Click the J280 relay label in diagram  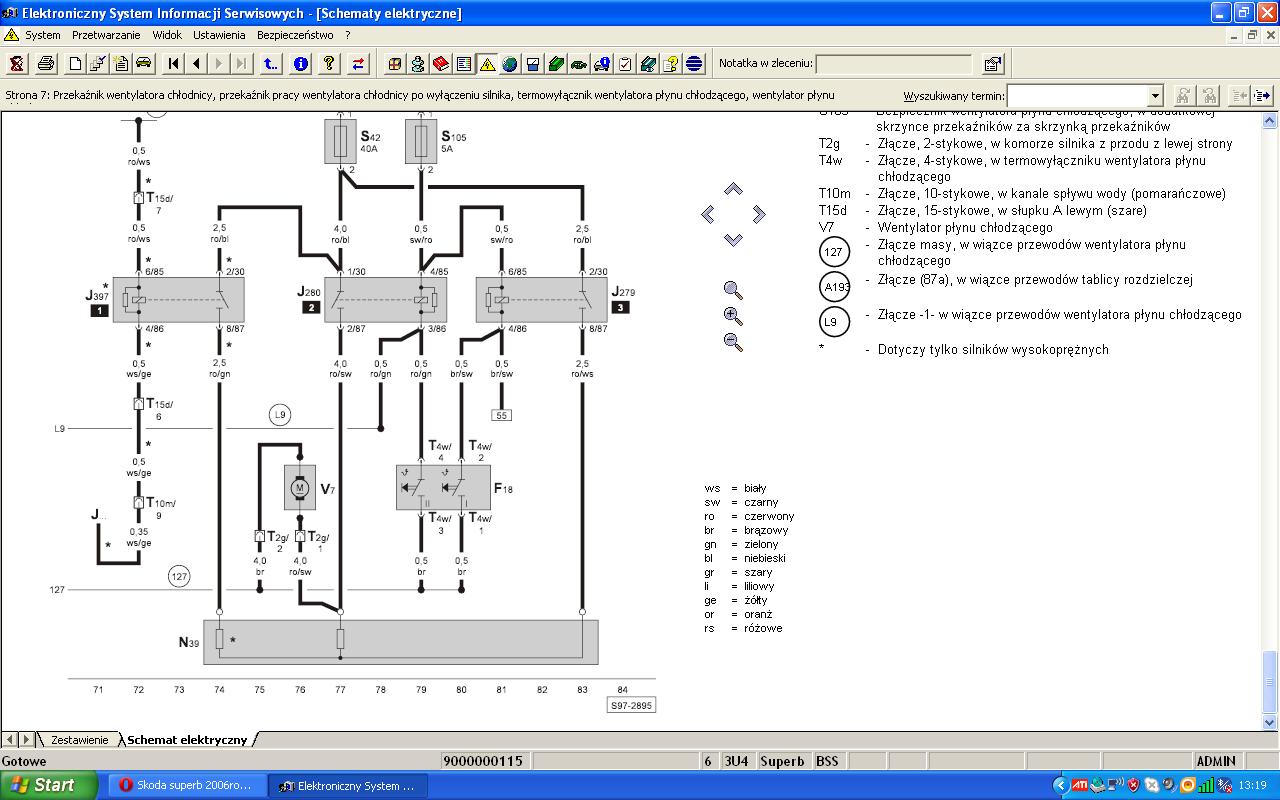(x=308, y=291)
